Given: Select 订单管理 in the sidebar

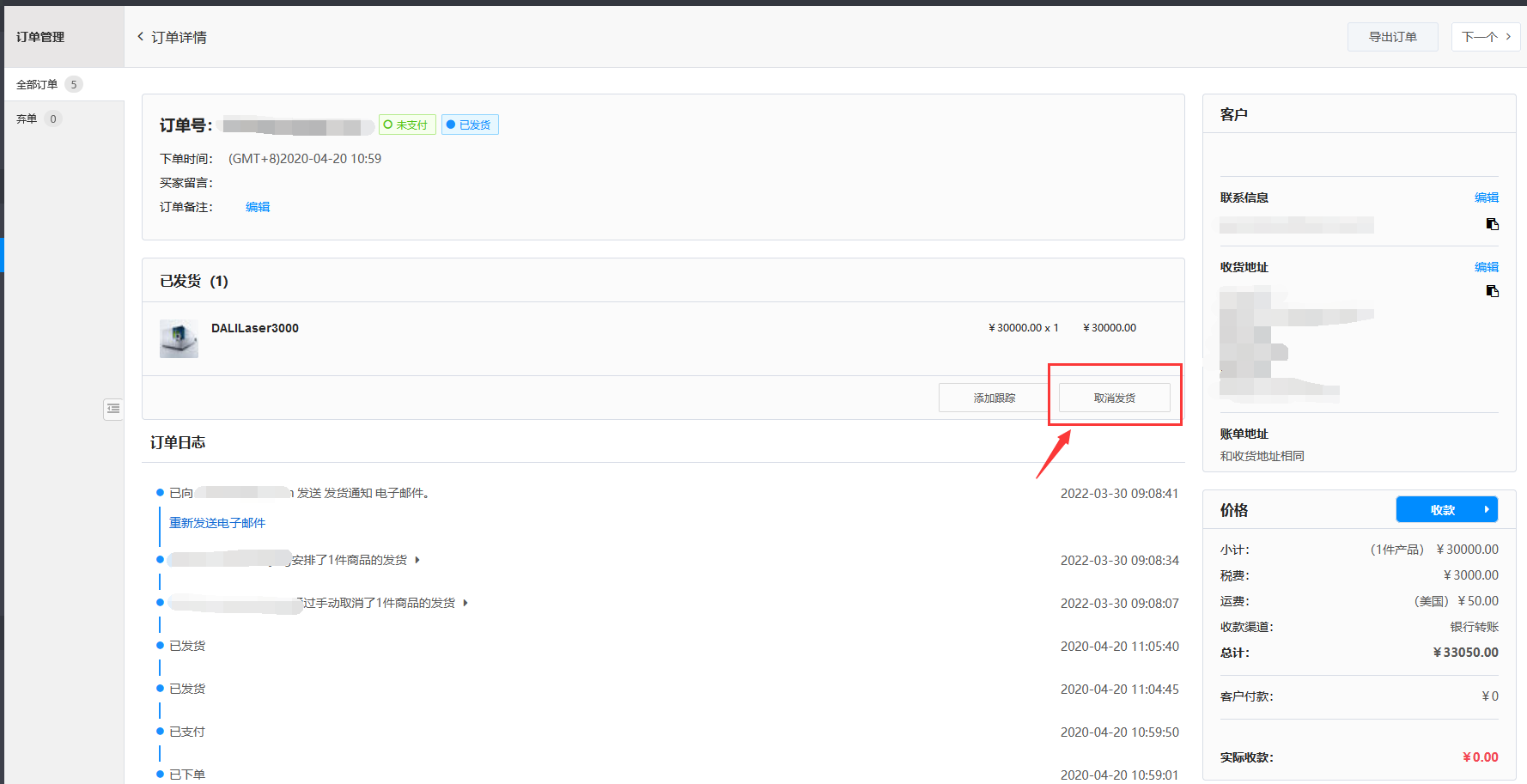Looking at the screenshot, I should (40, 37).
